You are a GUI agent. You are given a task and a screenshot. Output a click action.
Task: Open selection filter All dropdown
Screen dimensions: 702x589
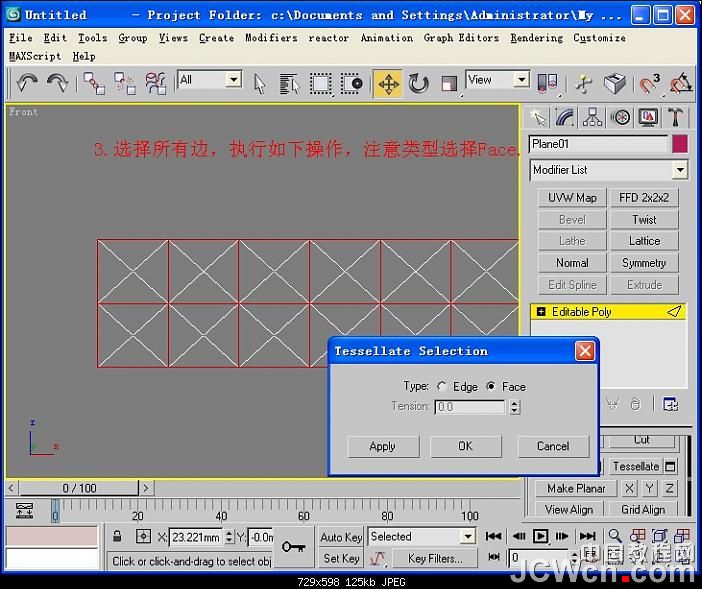233,80
